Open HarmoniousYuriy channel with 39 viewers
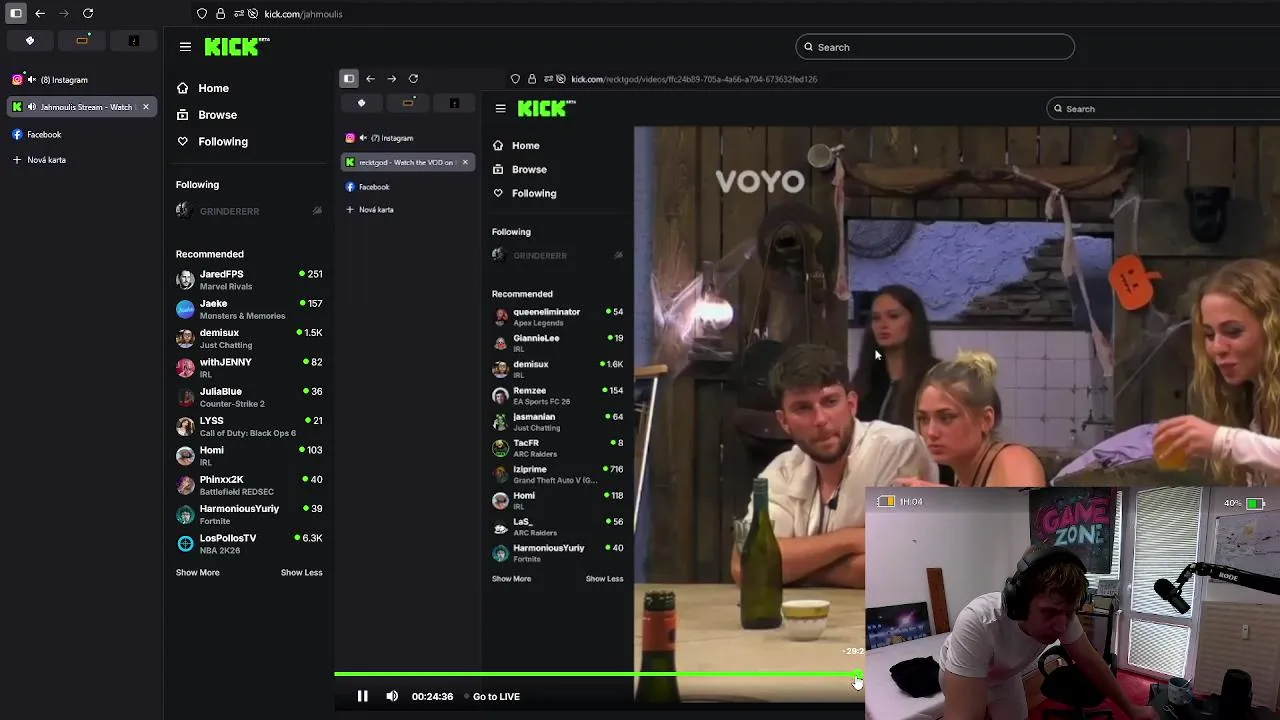The height and width of the screenshot is (720, 1280). pos(248,514)
